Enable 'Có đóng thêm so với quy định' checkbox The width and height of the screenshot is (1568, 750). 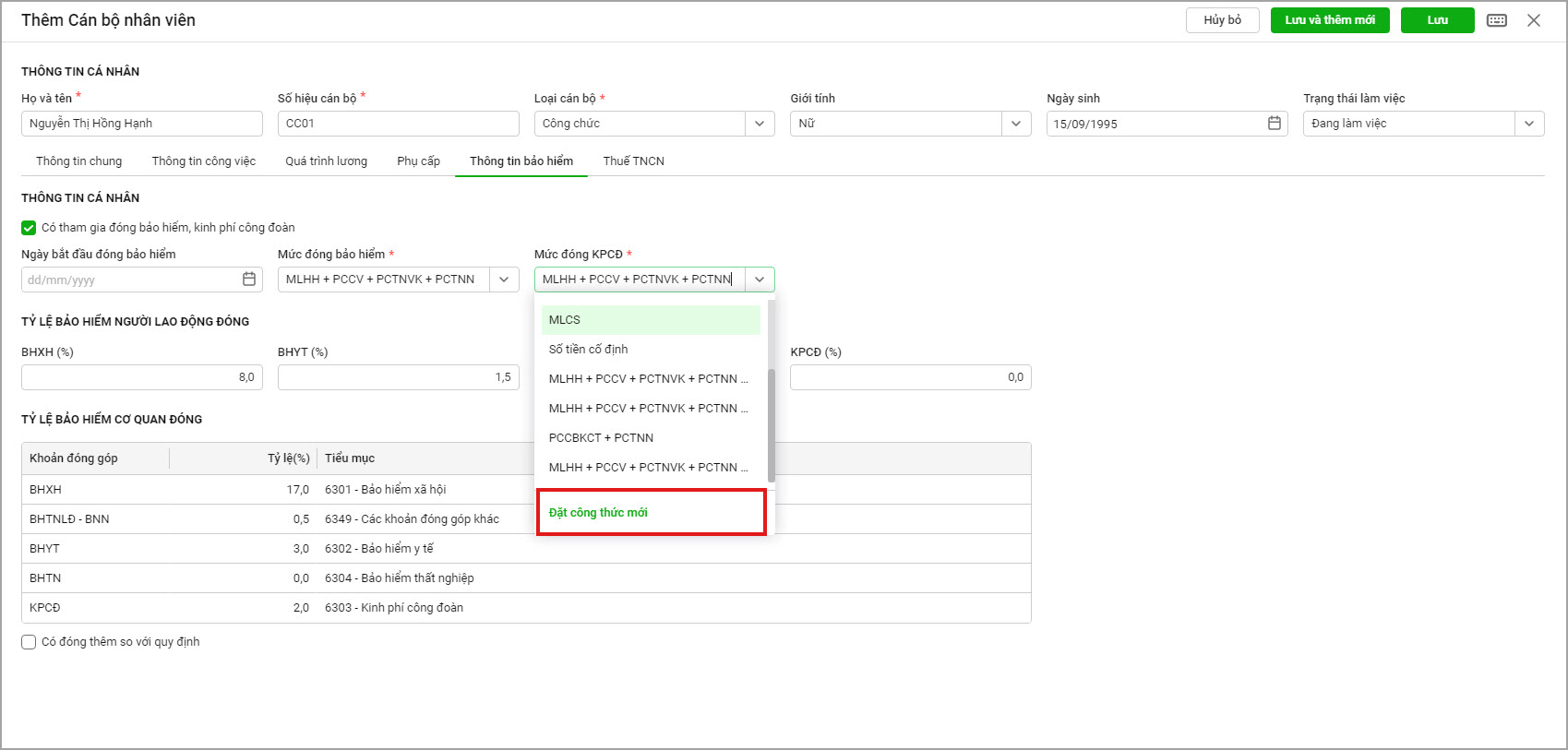(29, 642)
